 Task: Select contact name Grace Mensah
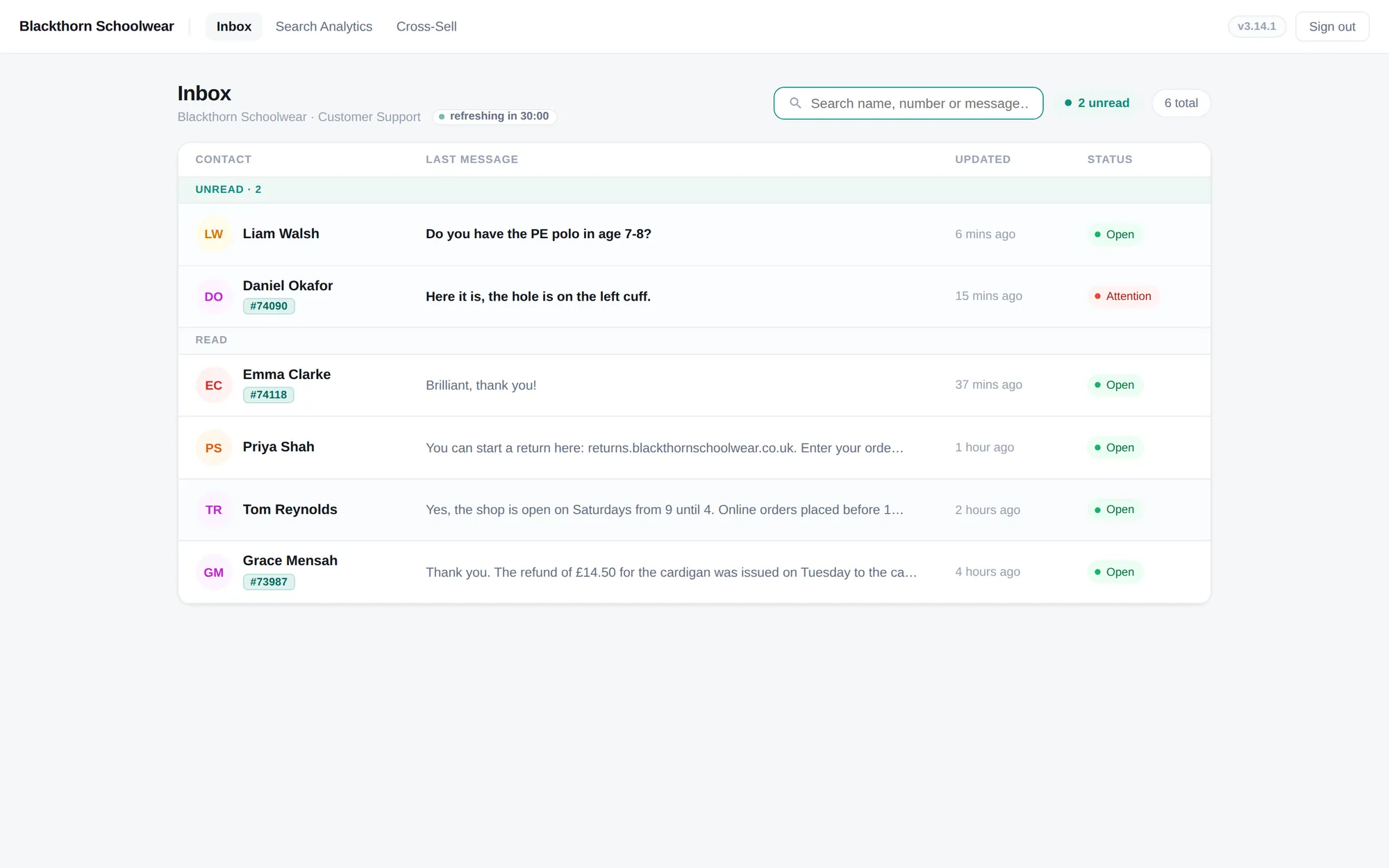290,560
